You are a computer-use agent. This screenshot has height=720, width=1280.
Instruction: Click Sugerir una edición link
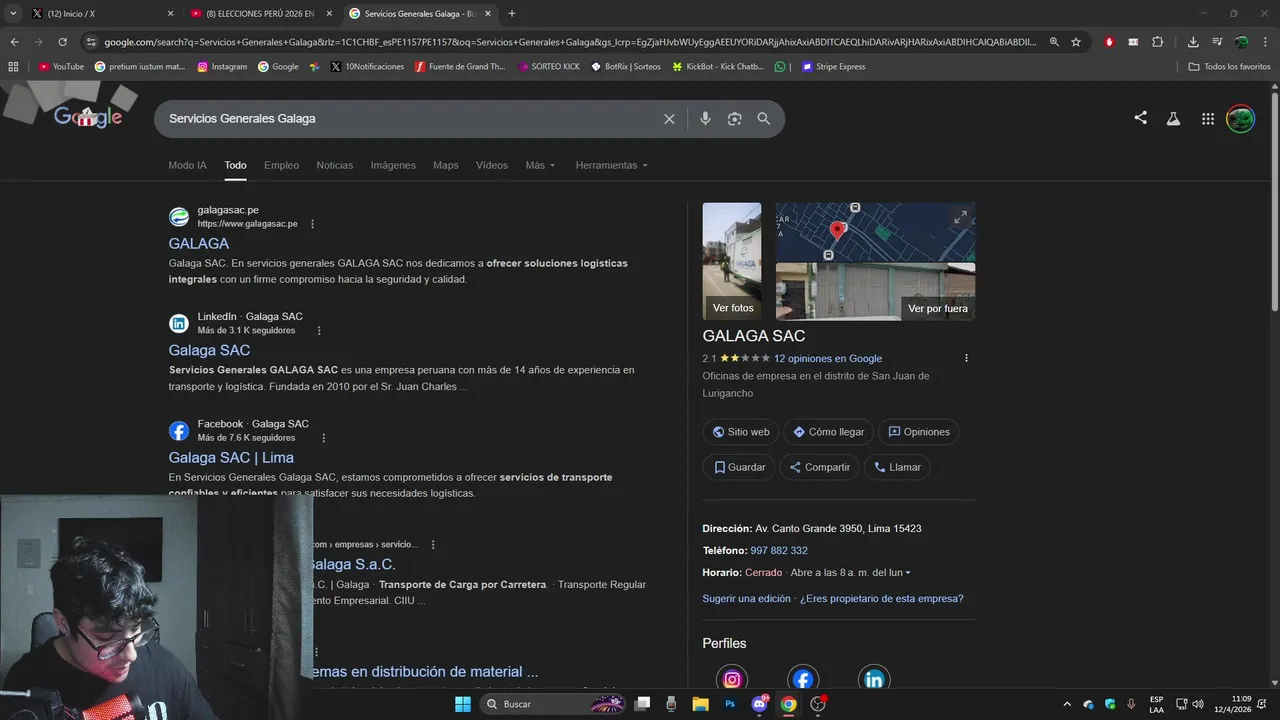pyautogui.click(x=746, y=598)
